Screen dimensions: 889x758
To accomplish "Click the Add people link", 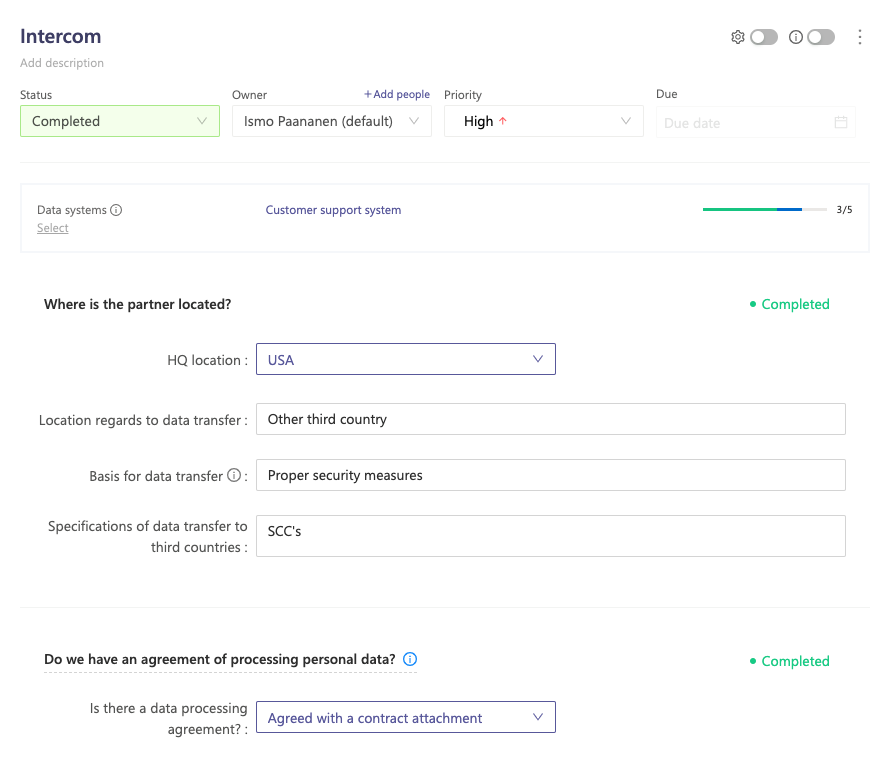I will click(397, 94).
